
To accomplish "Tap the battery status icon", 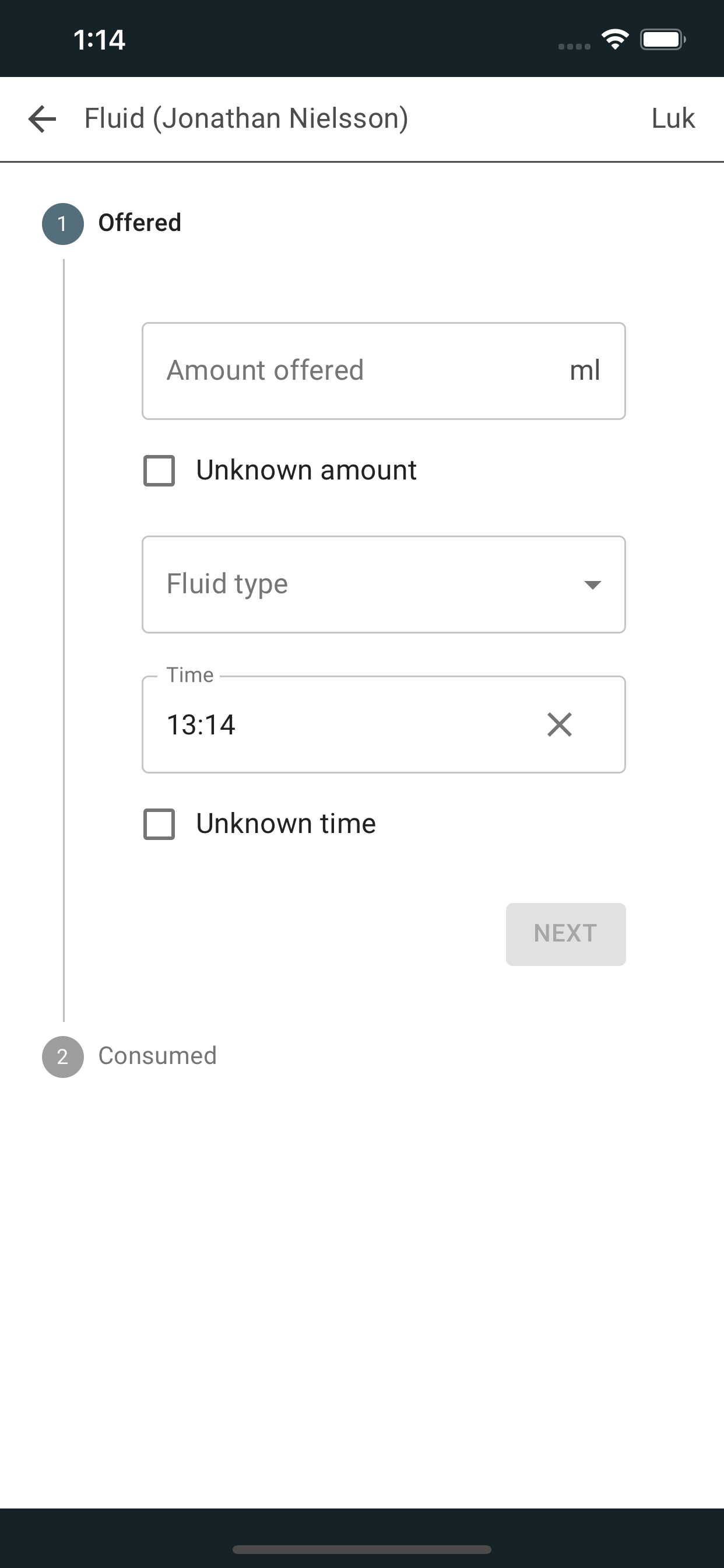I will (x=663, y=40).
